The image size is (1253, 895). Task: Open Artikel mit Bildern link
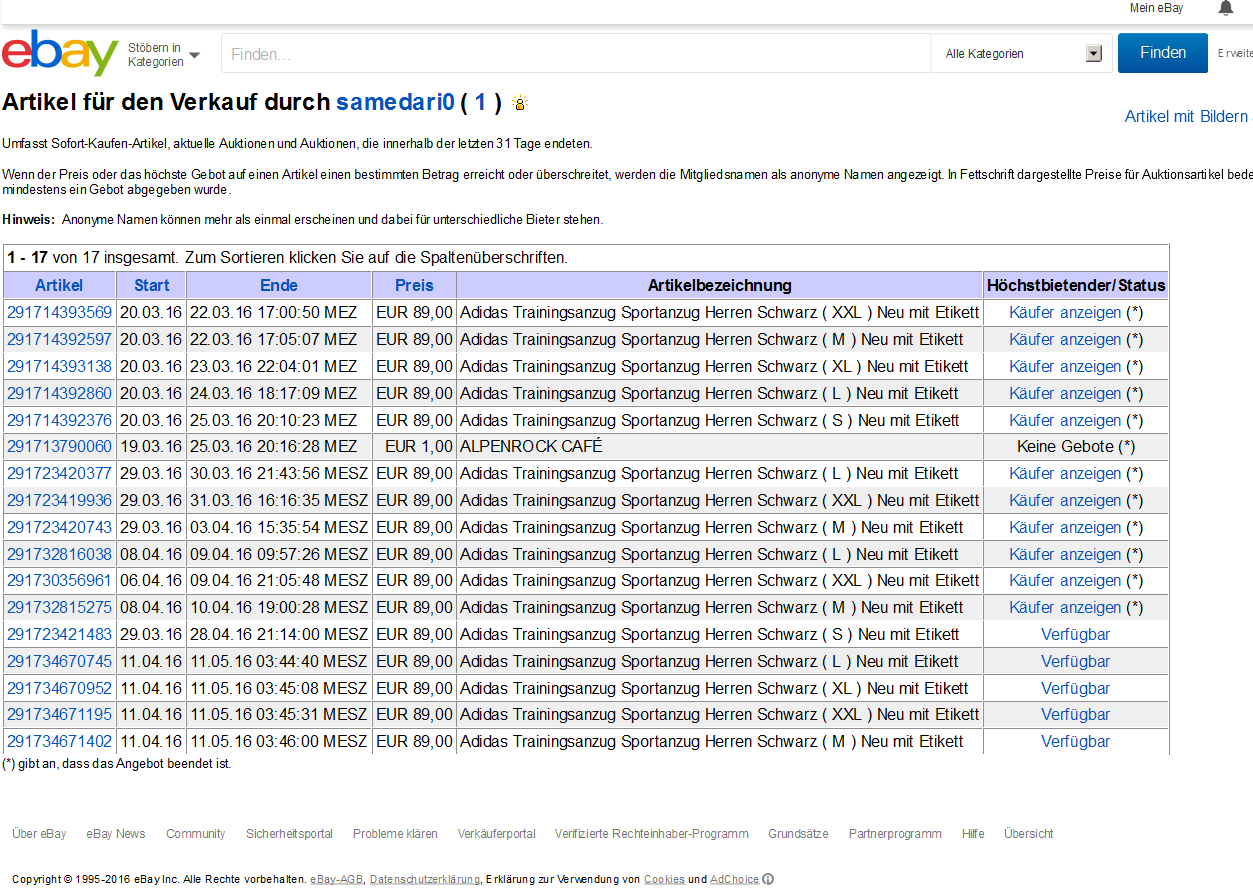(1186, 116)
